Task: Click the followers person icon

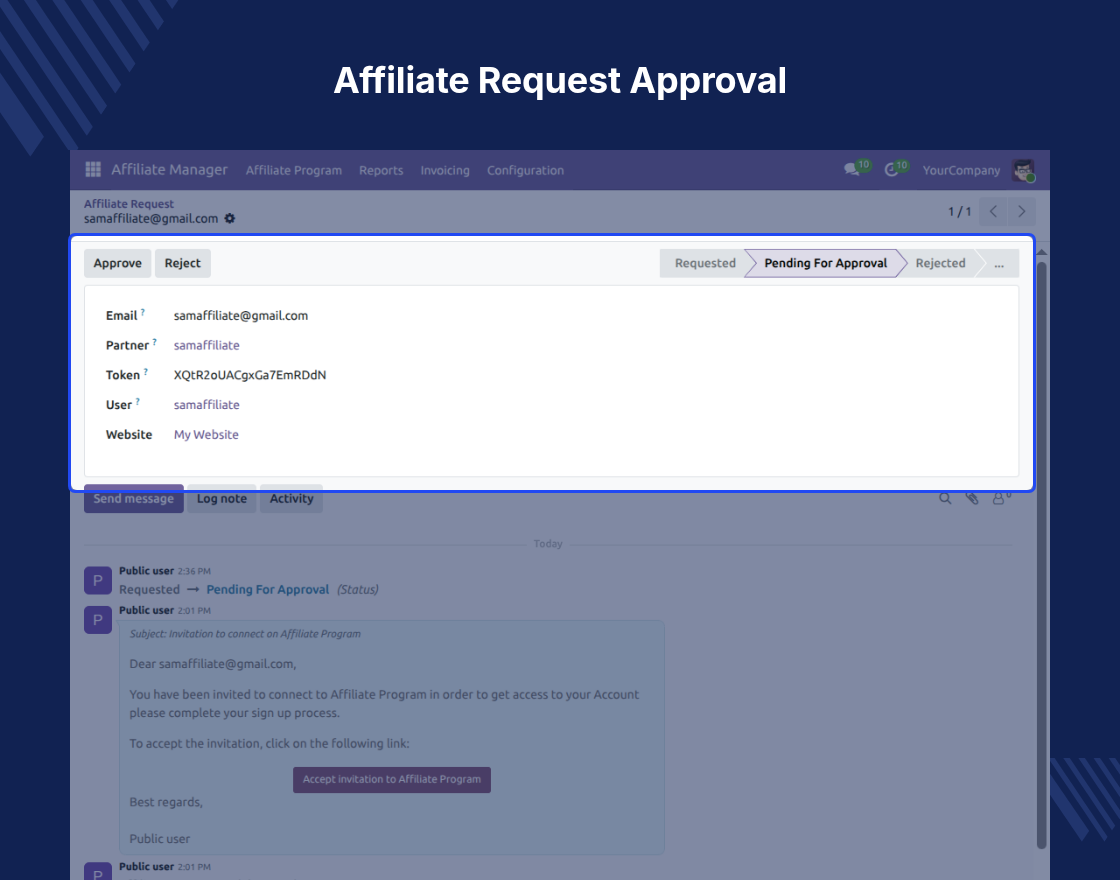Action: tap(999, 499)
